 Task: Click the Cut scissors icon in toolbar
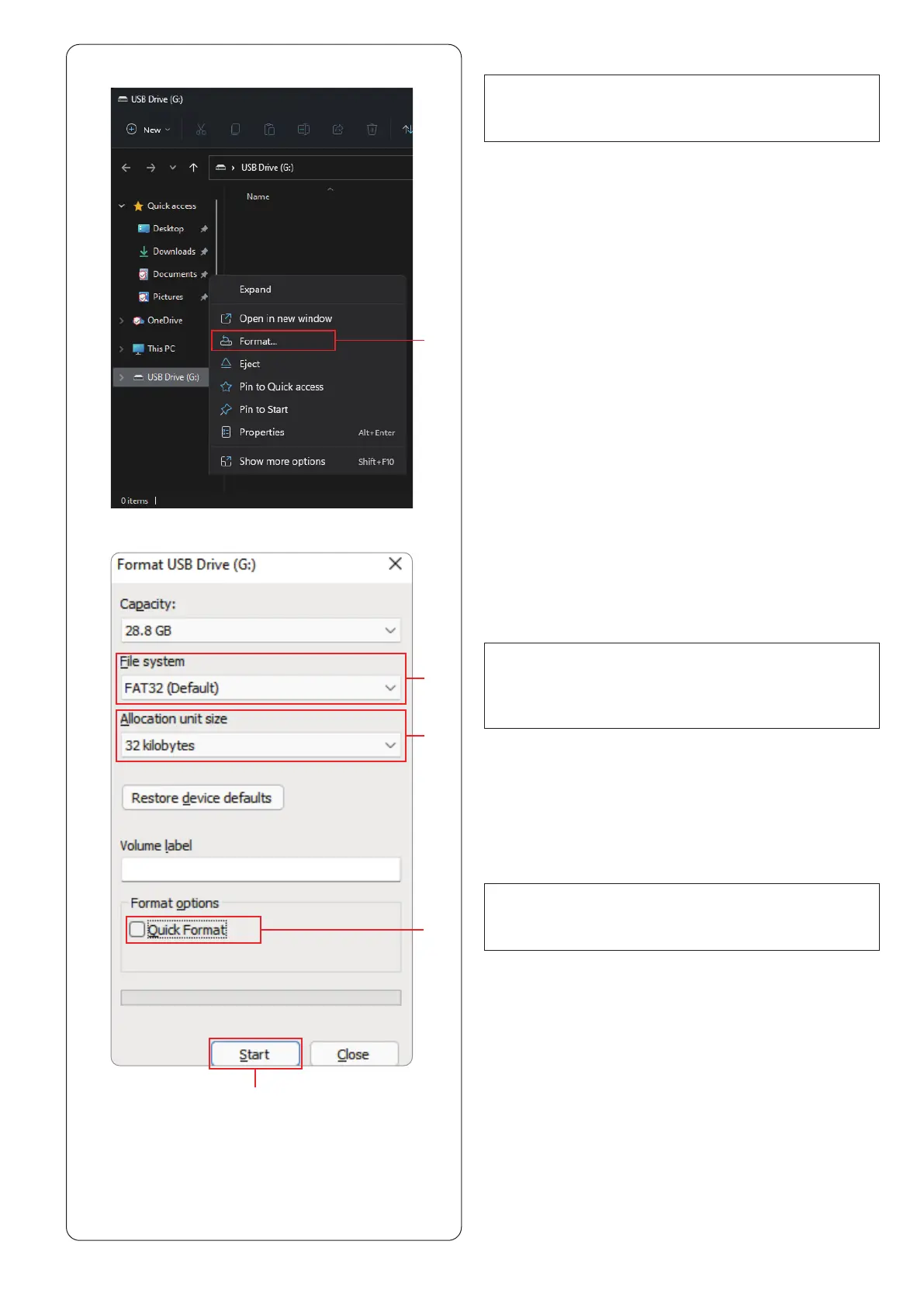click(201, 130)
